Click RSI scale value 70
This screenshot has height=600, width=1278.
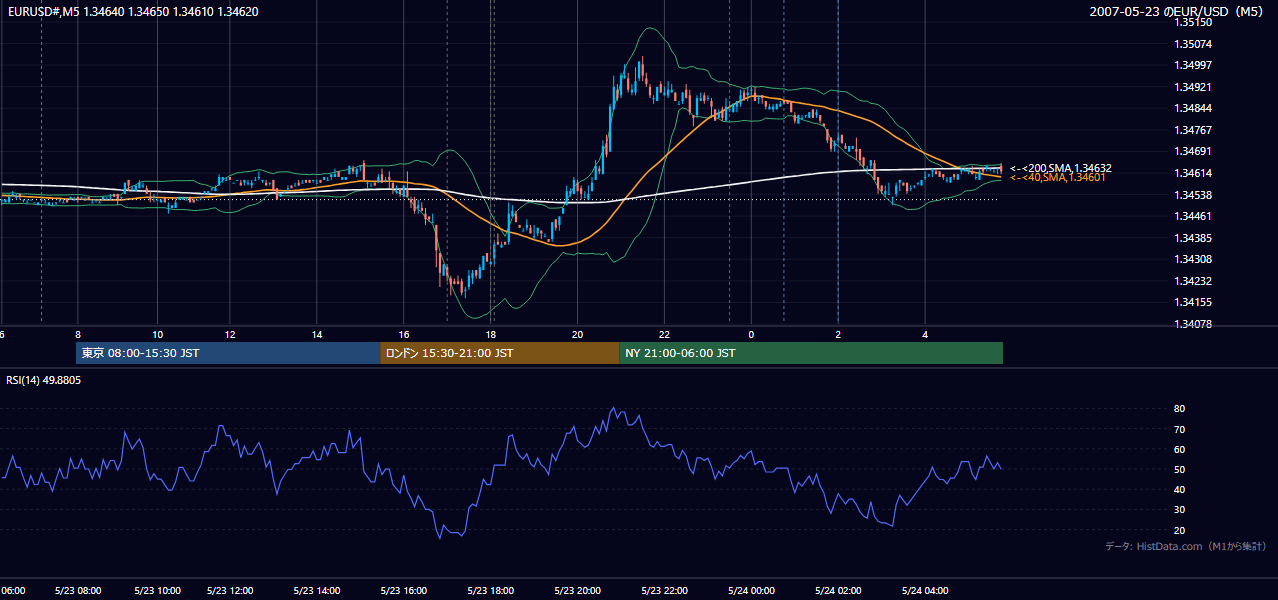point(1180,429)
